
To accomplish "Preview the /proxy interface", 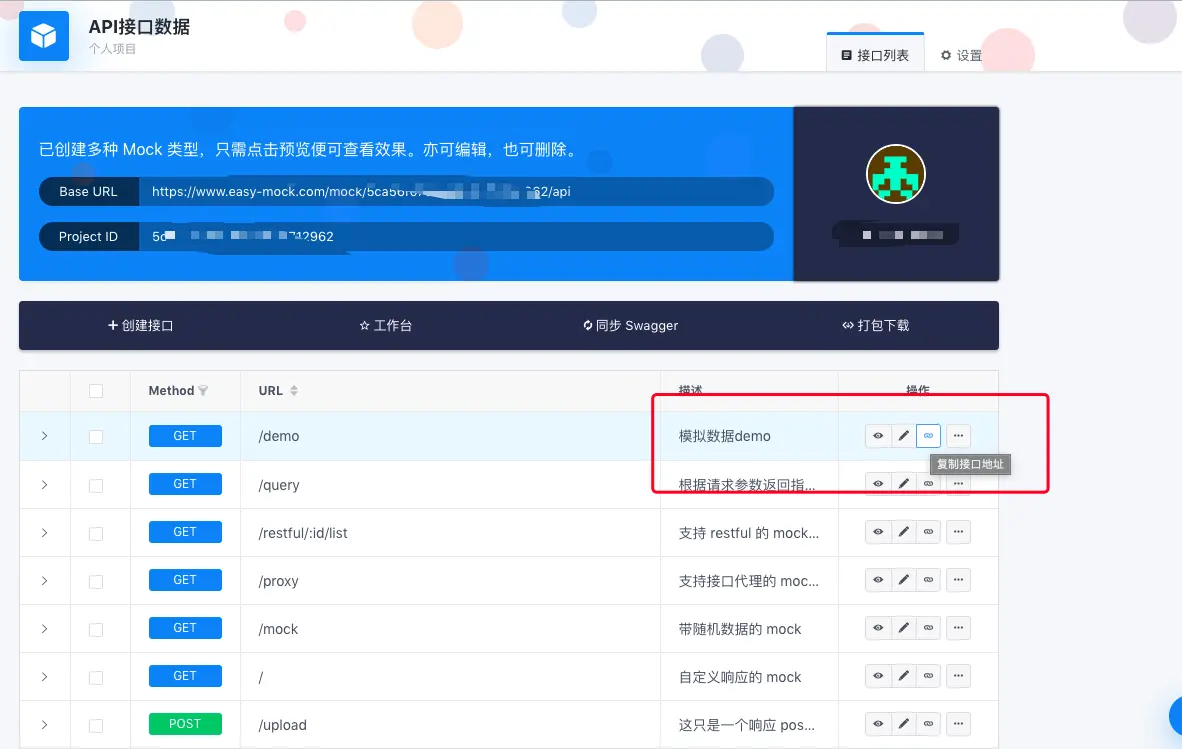I will (x=877, y=580).
